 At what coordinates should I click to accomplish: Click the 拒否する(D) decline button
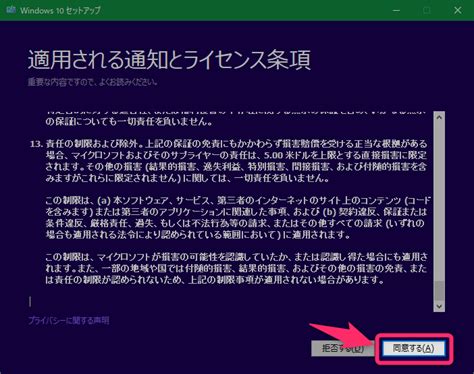pyautogui.click(x=342, y=349)
